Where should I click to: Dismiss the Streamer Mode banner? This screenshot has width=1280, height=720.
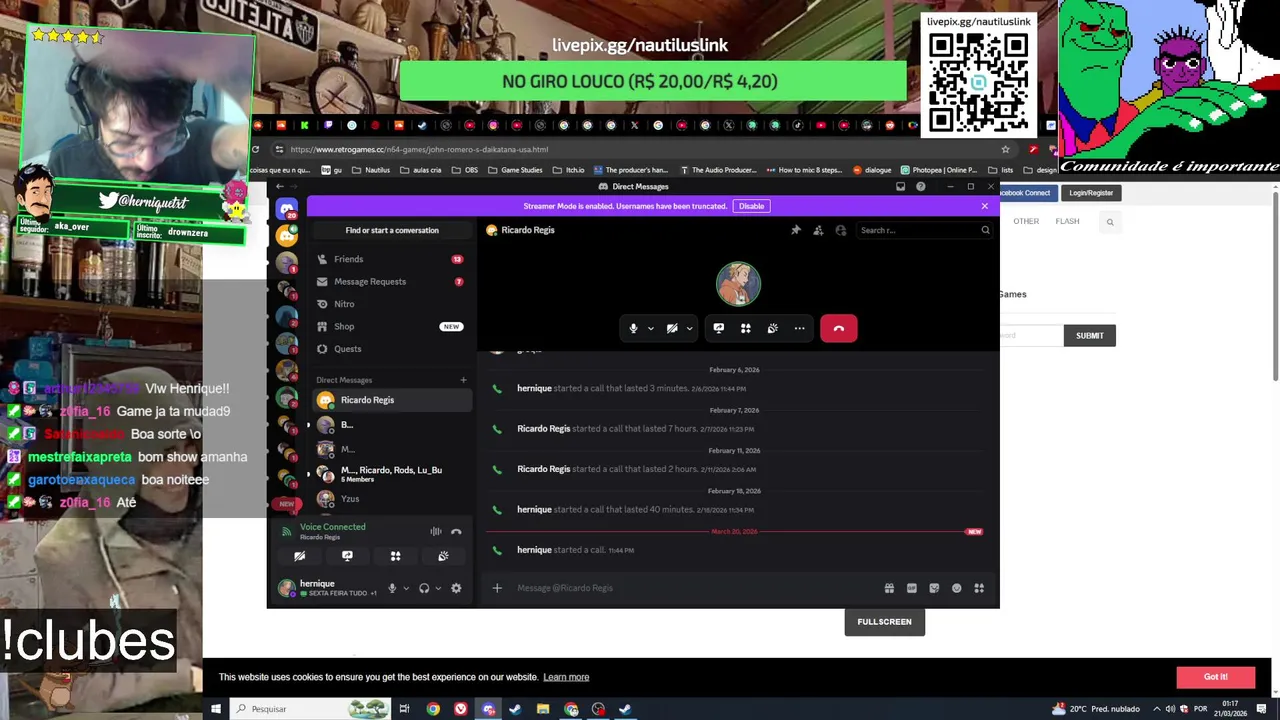click(984, 206)
